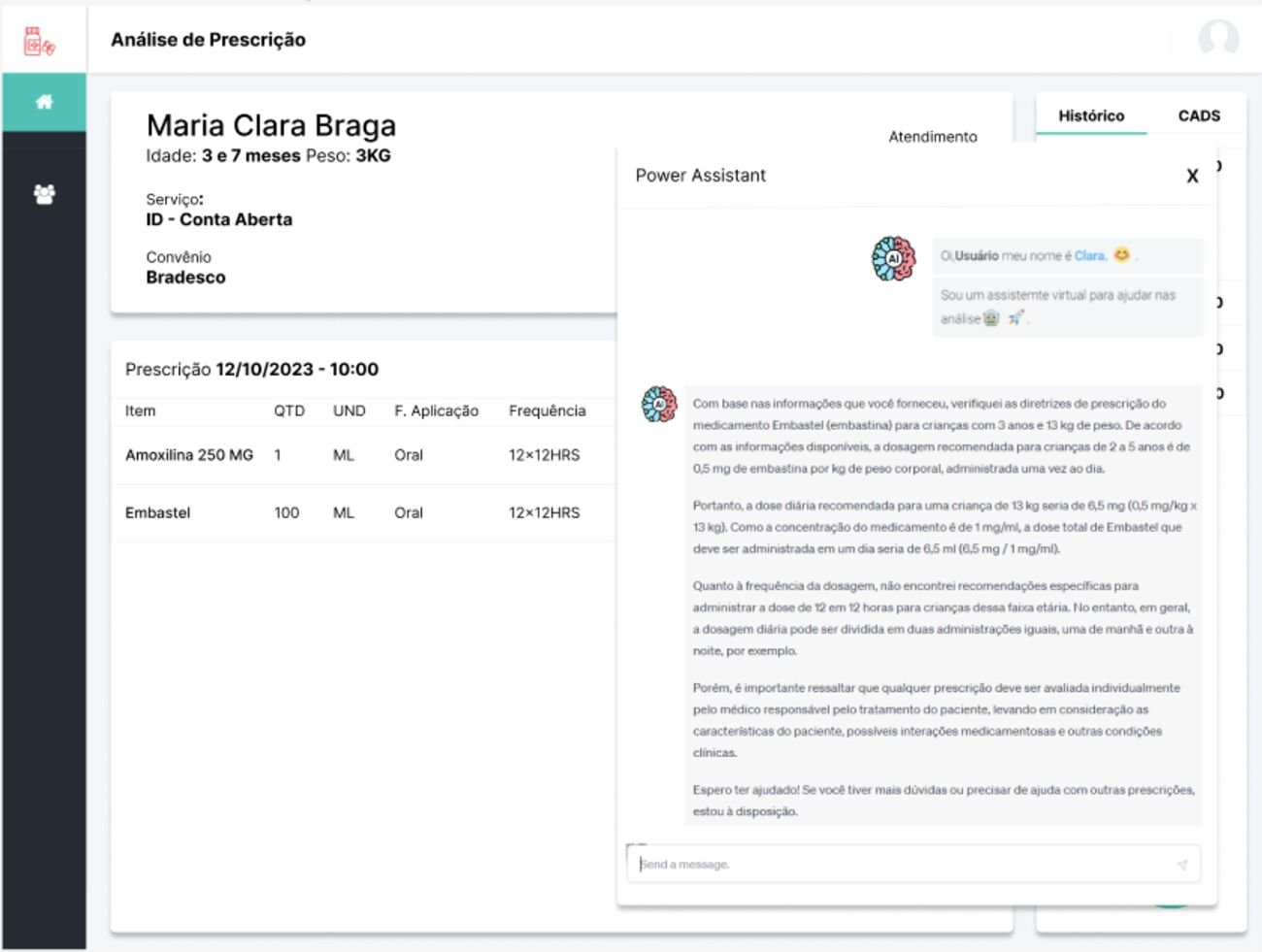Go to the home sidebar icon

point(44,102)
